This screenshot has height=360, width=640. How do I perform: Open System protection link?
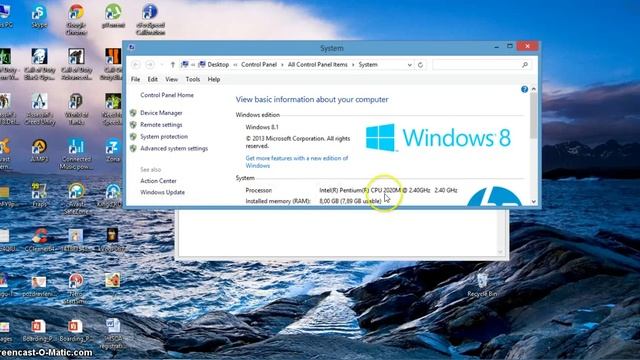[x=164, y=136]
